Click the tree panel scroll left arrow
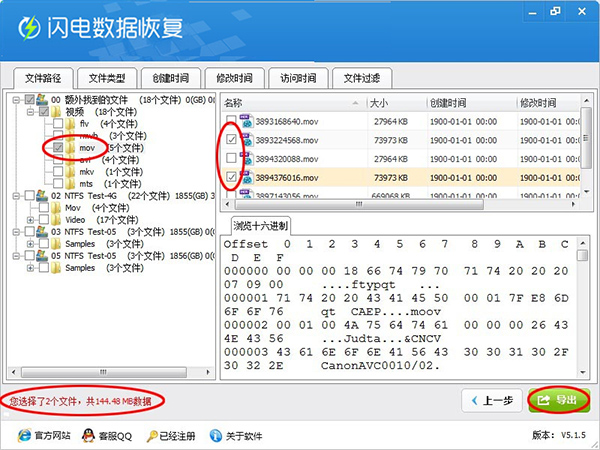The height and width of the screenshot is (450, 600). (x=13, y=372)
